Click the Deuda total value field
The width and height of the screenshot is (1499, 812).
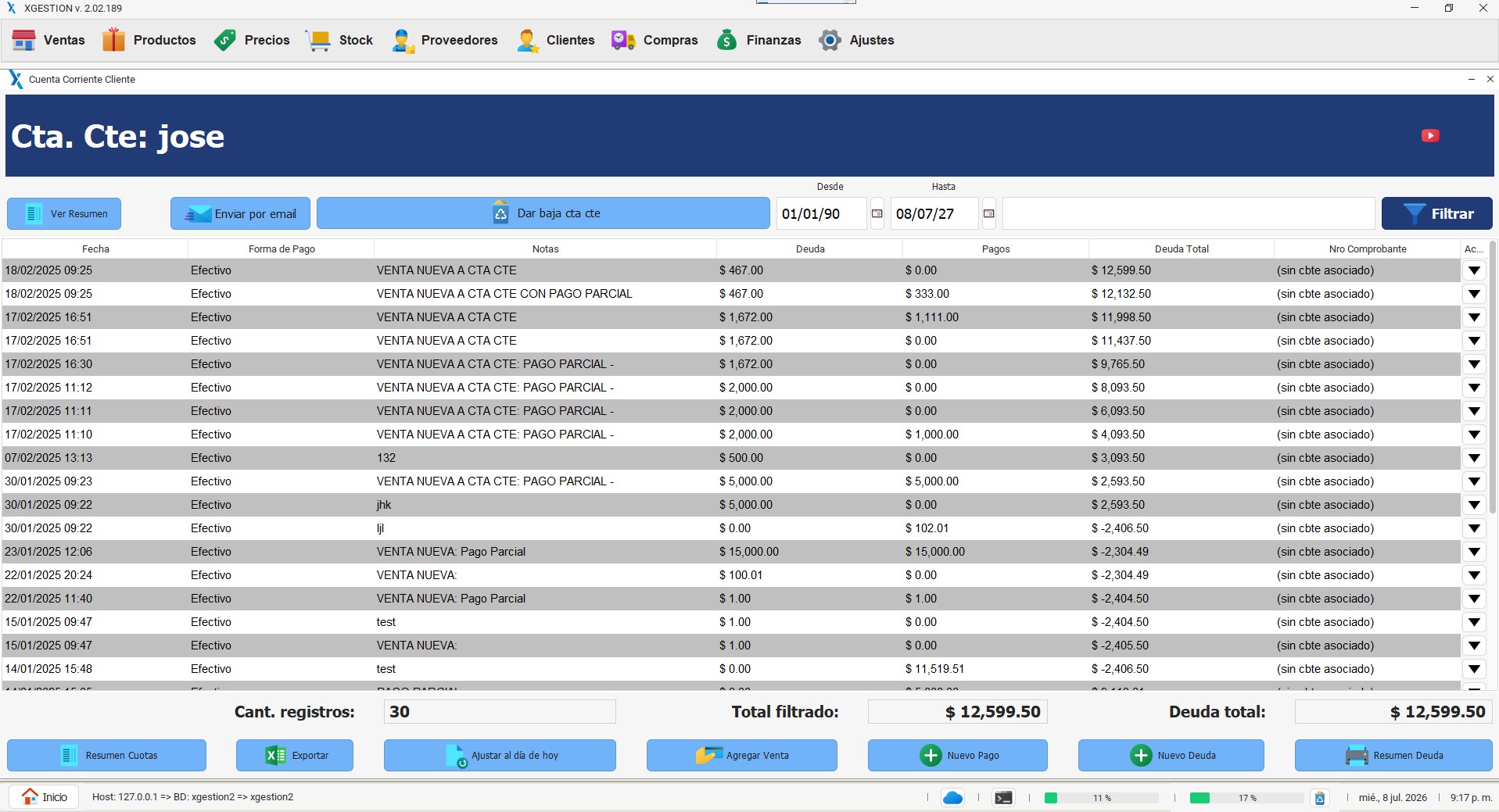[1393, 712]
